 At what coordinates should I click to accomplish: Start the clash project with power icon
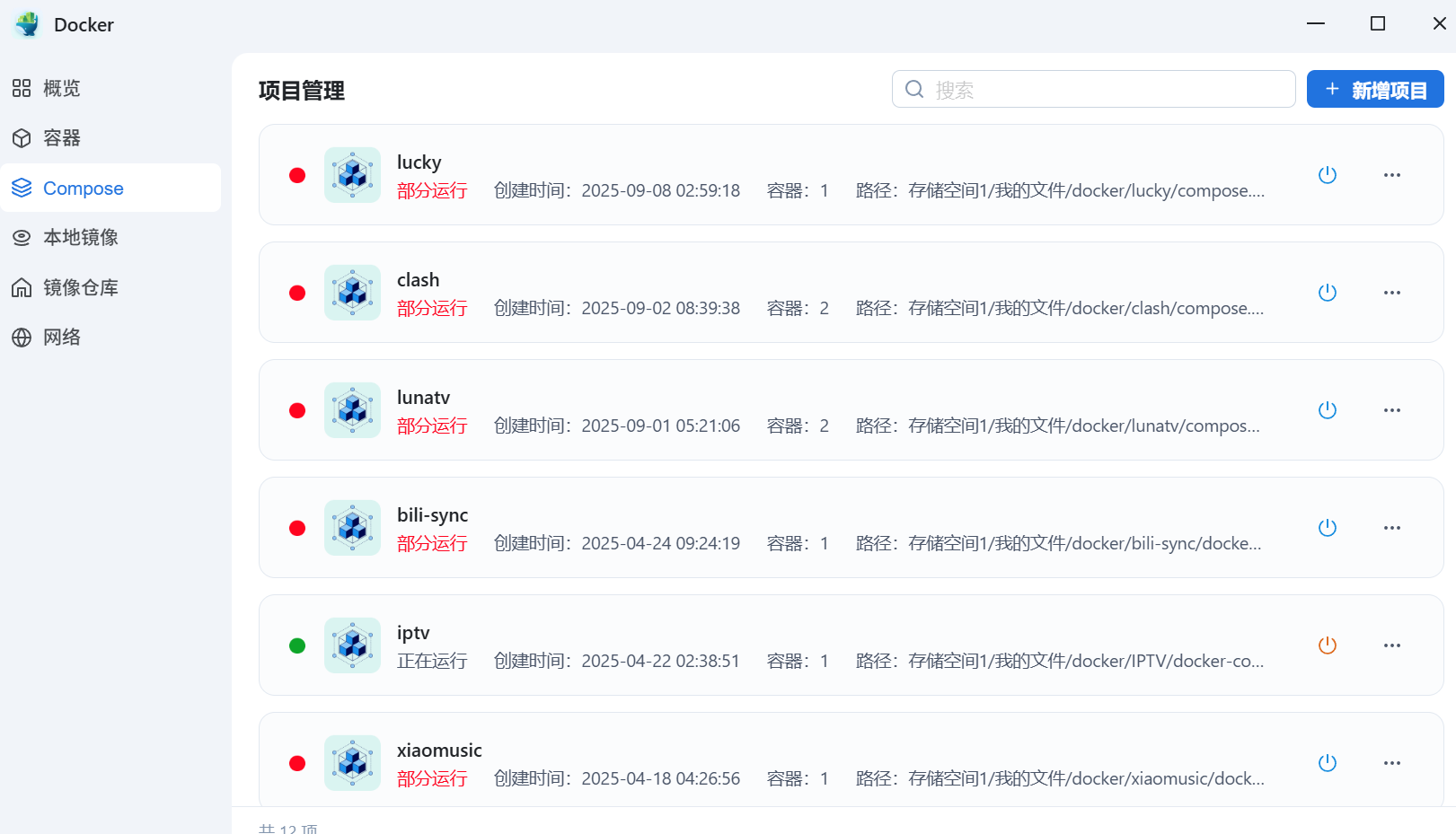(x=1328, y=293)
